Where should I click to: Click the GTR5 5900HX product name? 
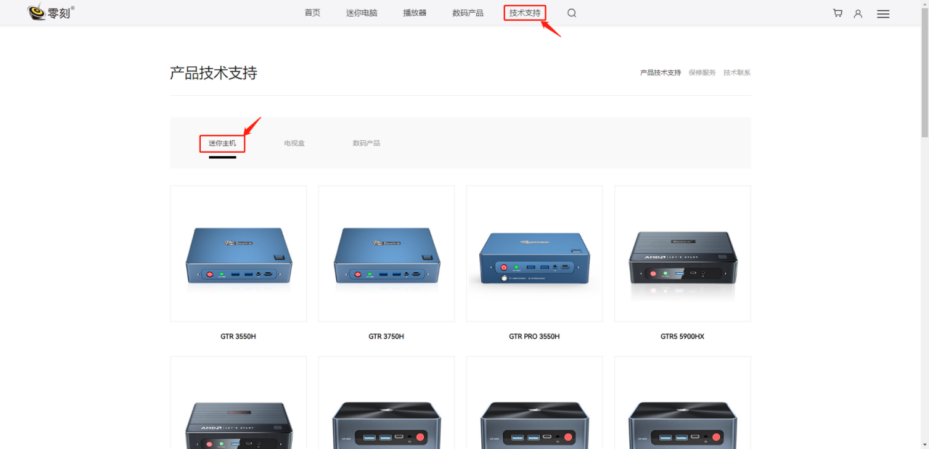click(x=683, y=337)
